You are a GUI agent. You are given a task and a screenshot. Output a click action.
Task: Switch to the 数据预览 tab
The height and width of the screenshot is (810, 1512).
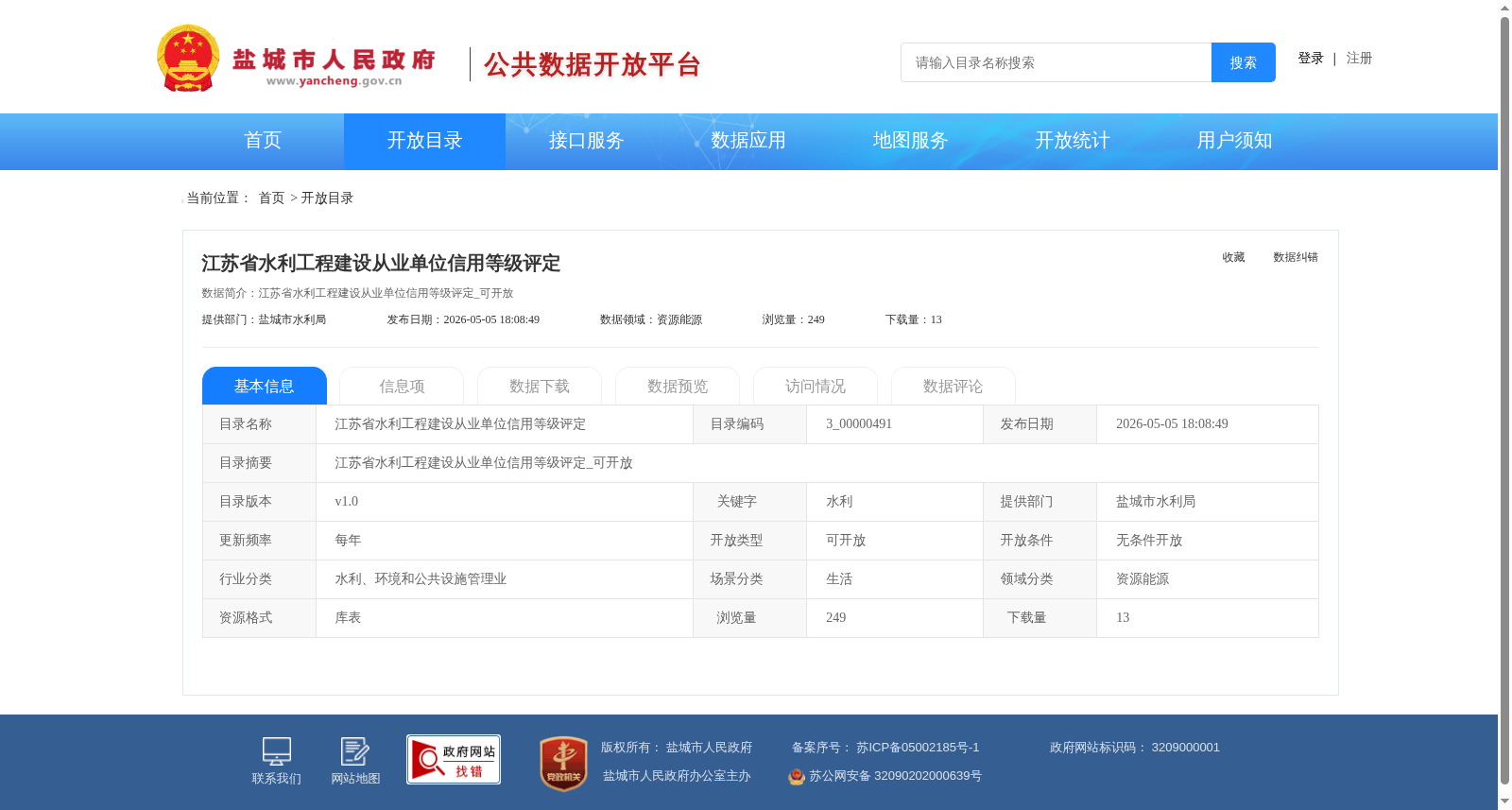pos(678,386)
